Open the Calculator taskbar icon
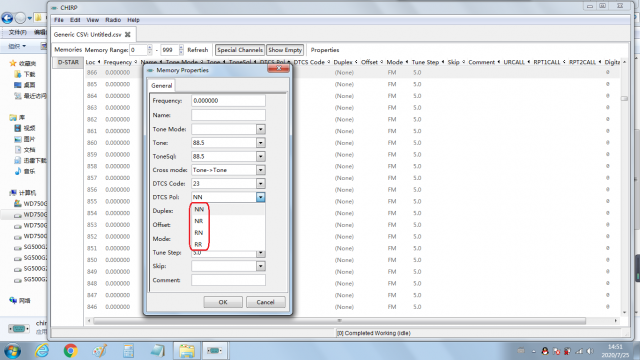 129,351
